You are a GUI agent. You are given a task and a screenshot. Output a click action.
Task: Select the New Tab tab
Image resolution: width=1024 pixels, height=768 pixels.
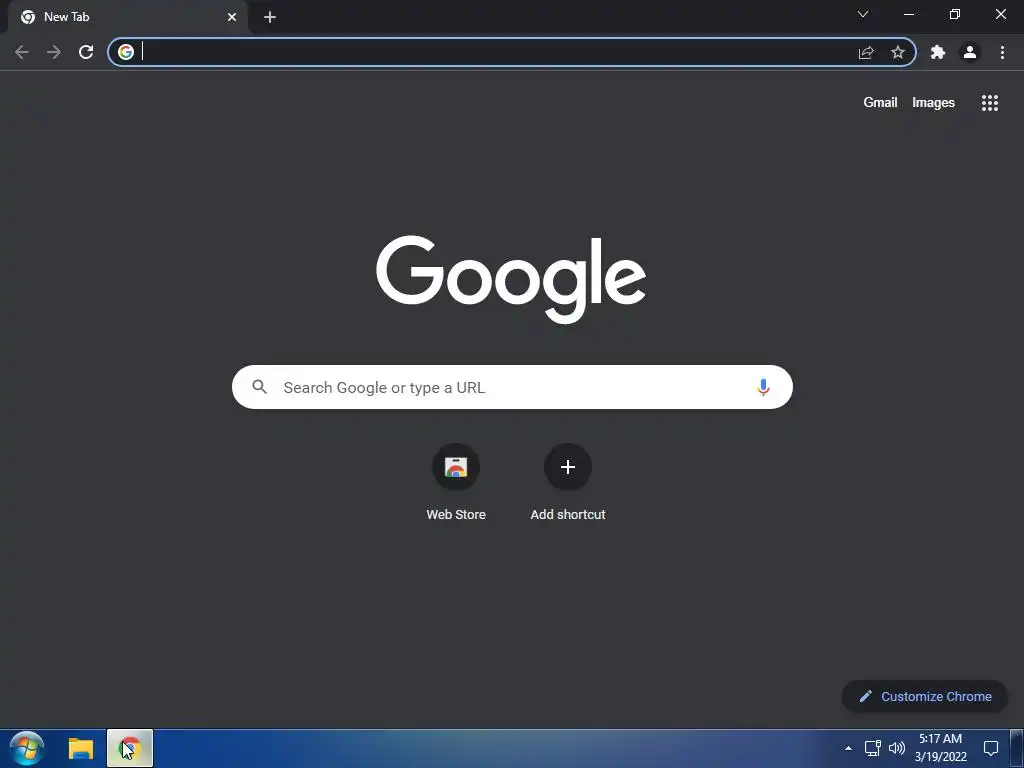pos(127,17)
